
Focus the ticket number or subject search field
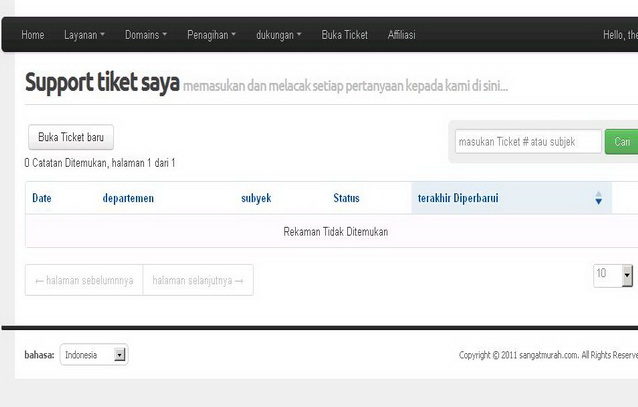tap(528, 142)
